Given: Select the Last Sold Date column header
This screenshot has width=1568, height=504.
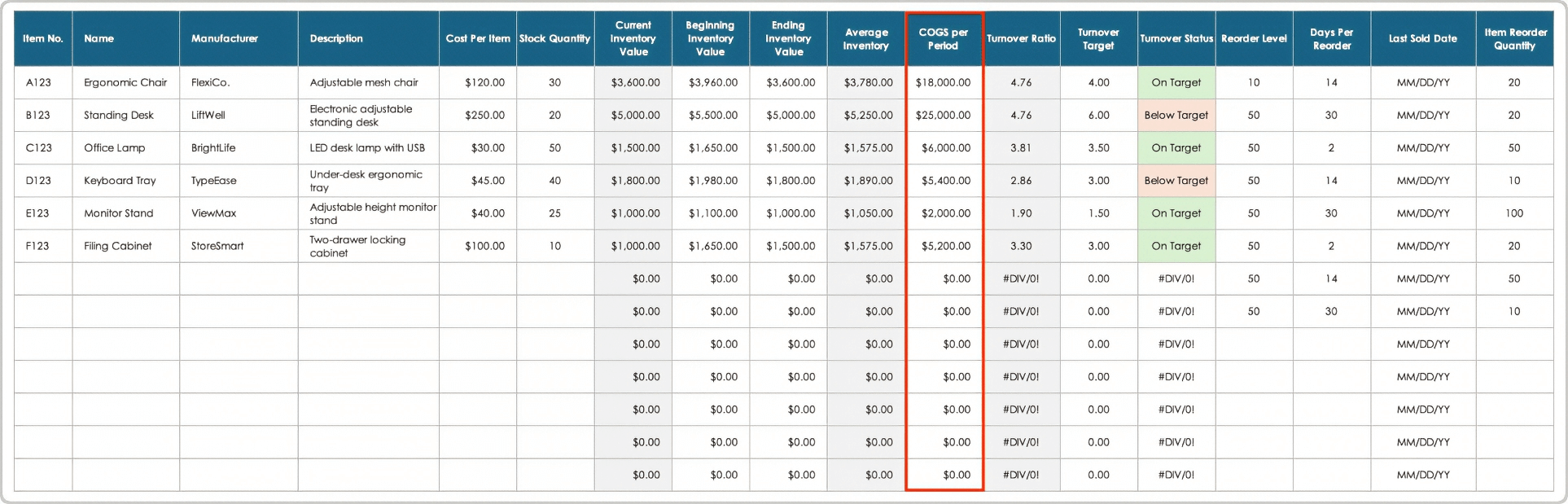Looking at the screenshot, I should (x=1422, y=39).
